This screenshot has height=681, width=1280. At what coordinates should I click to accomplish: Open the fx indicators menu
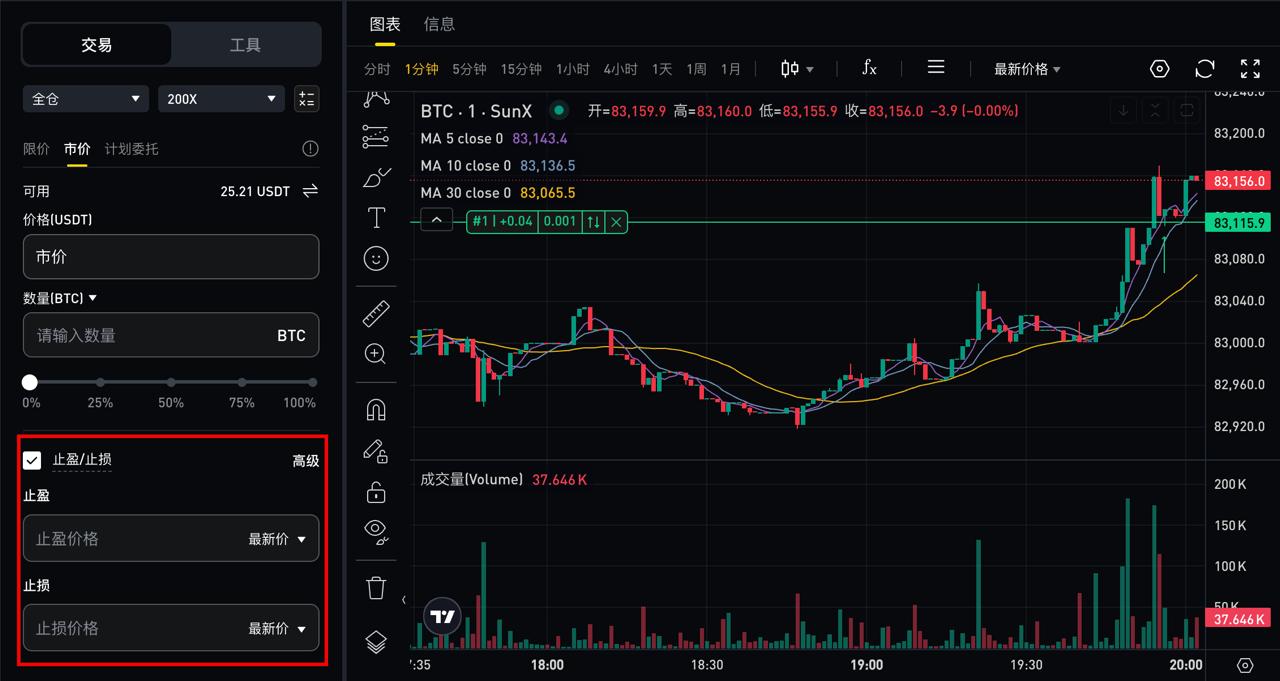[x=869, y=68]
